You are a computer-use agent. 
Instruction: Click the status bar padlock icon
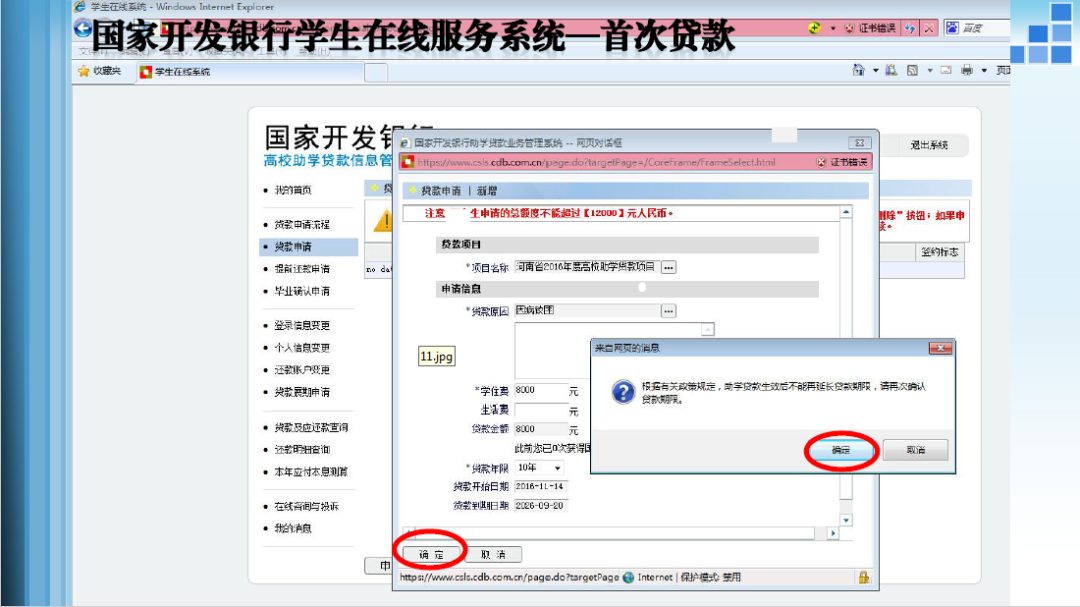[864, 577]
